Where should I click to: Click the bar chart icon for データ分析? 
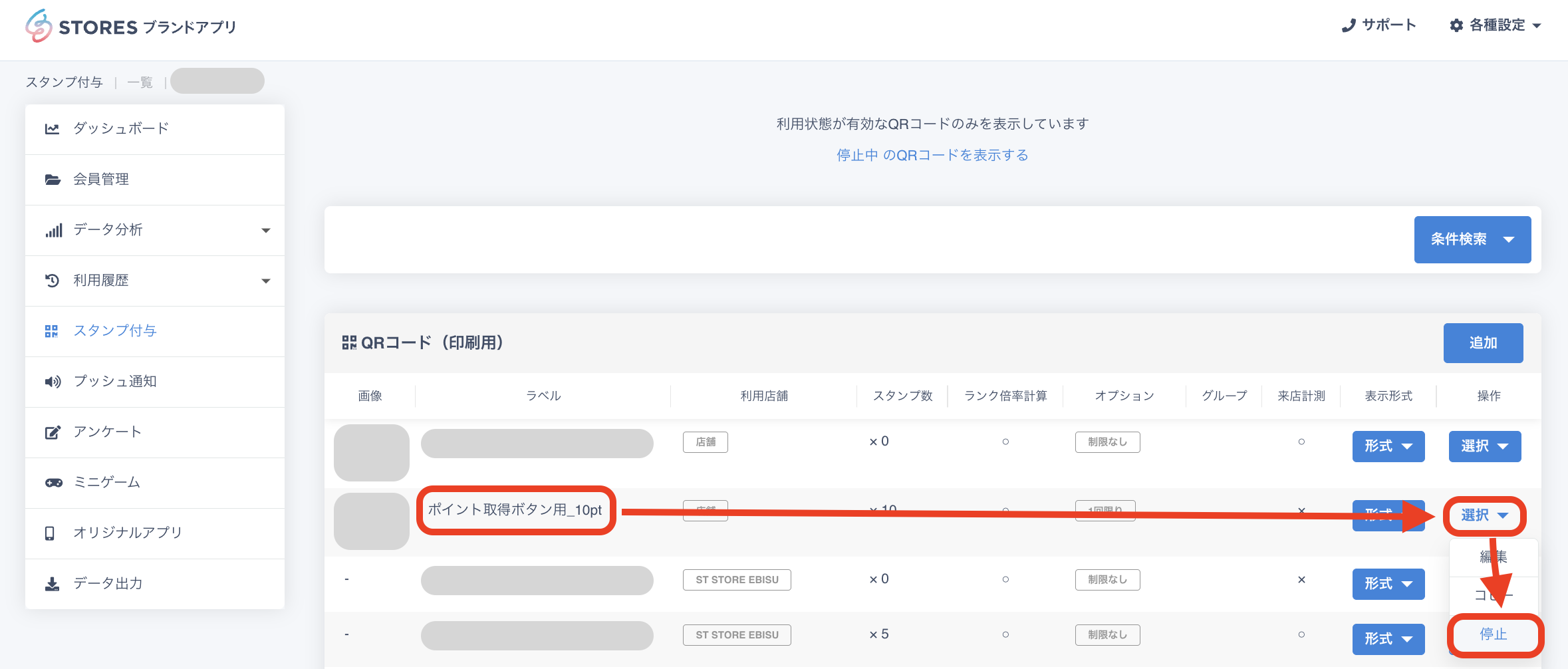53,230
